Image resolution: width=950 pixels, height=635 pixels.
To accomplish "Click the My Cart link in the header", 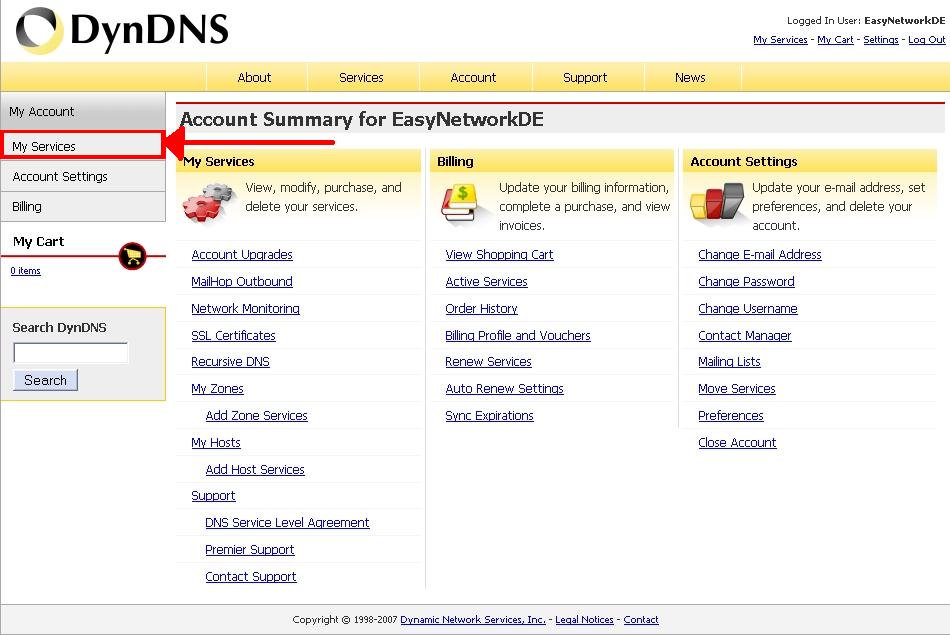I will (835, 39).
